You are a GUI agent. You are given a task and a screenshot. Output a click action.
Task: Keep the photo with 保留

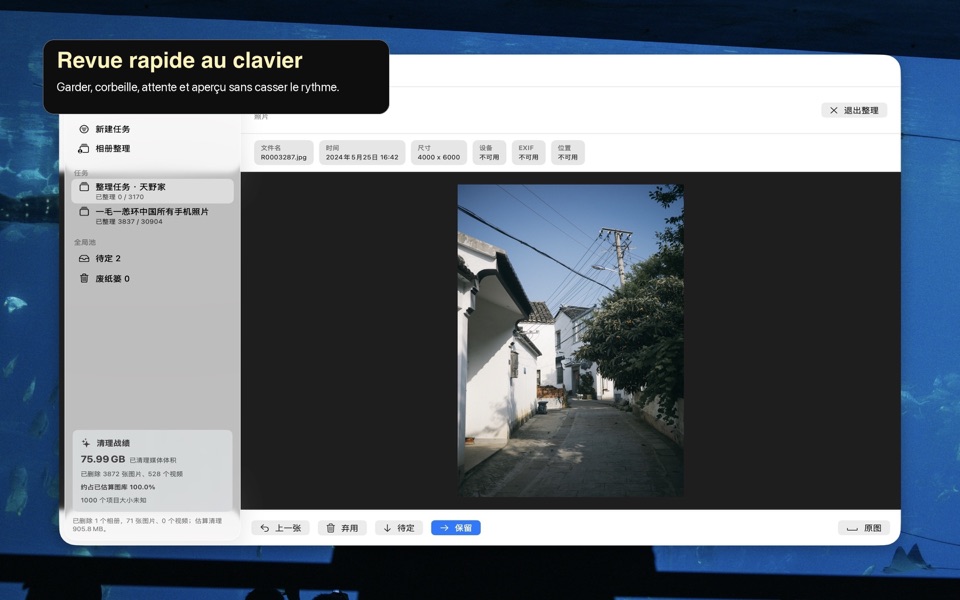pyautogui.click(x=456, y=528)
